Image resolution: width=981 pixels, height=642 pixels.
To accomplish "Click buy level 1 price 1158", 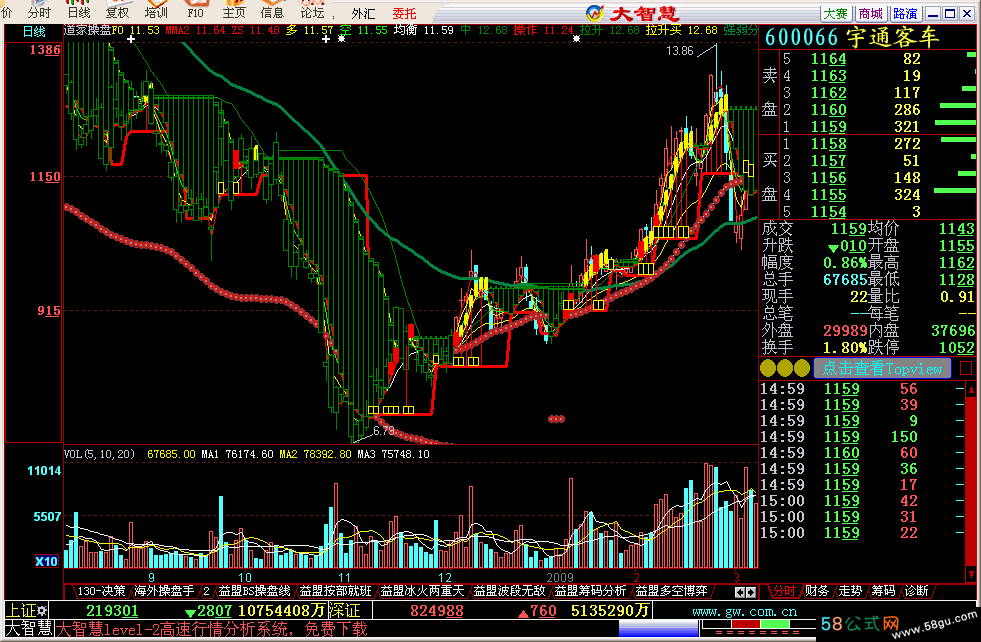I will tap(828, 144).
